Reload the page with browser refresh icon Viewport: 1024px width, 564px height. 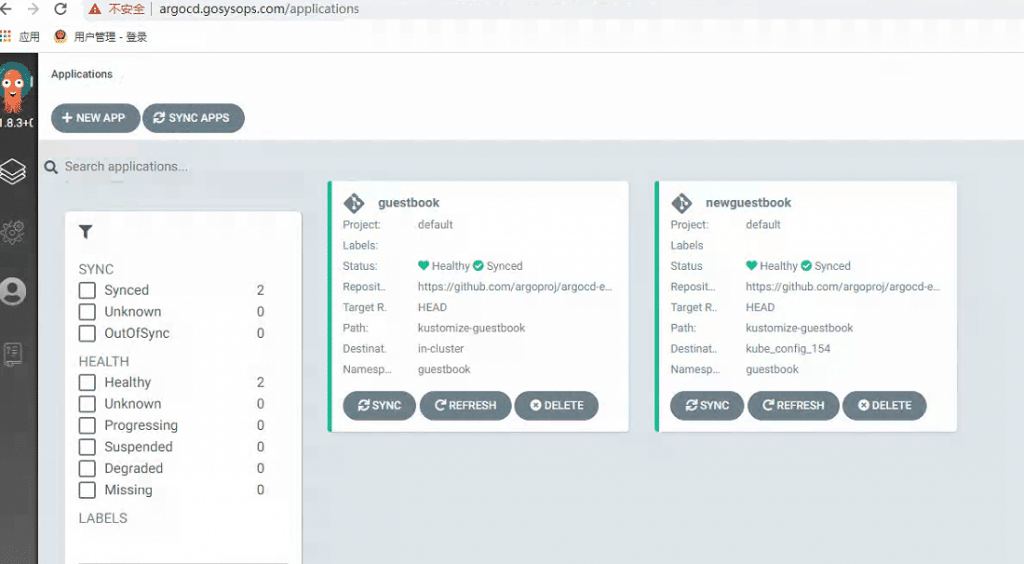point(61,9)
